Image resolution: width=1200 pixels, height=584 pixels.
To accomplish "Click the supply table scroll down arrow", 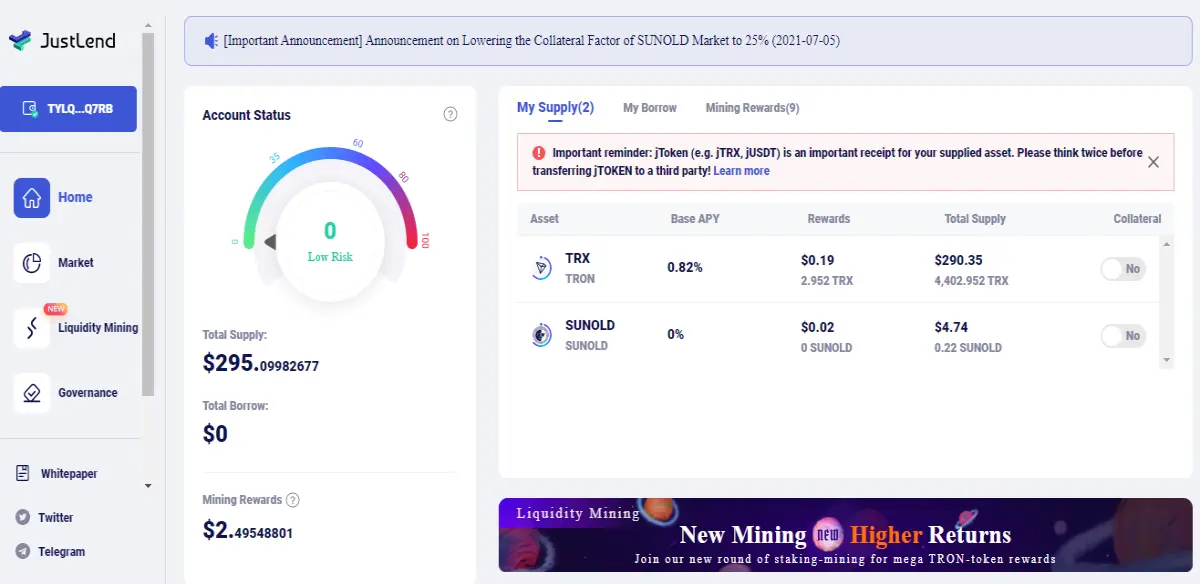I will click(x=1166, y=360).
